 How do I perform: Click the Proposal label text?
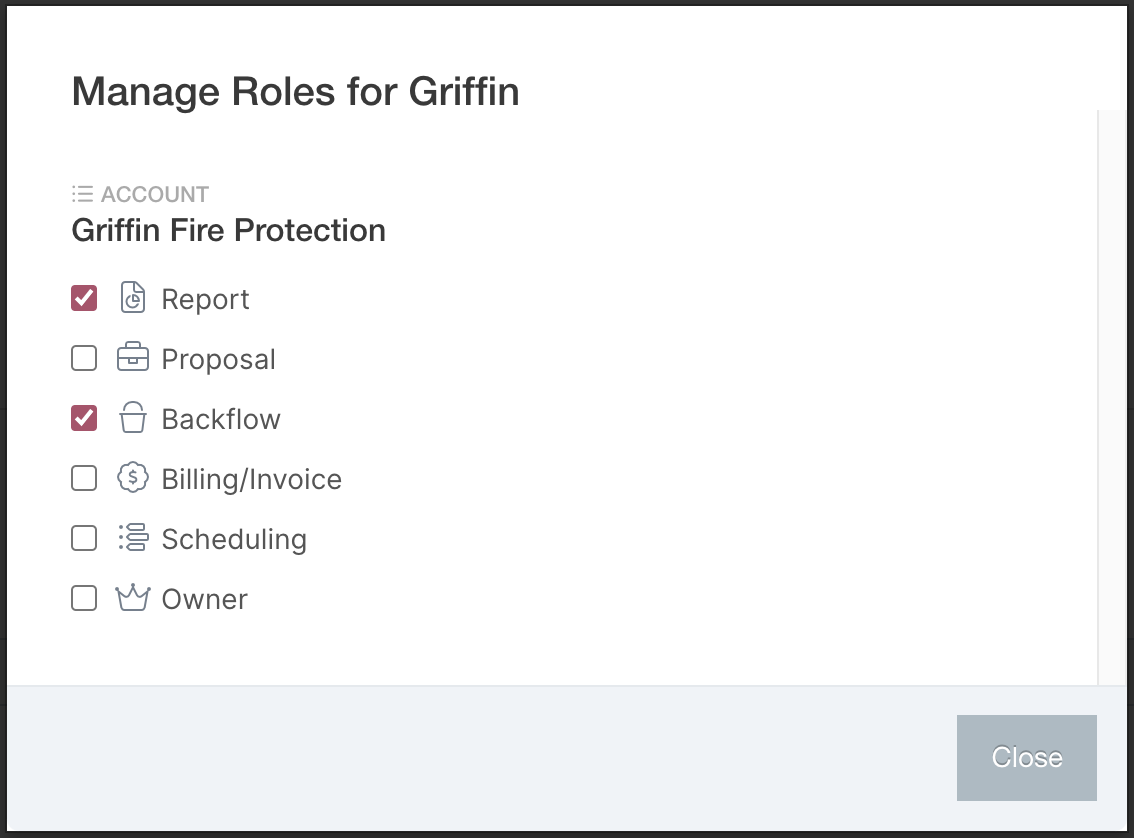point(218,359)
